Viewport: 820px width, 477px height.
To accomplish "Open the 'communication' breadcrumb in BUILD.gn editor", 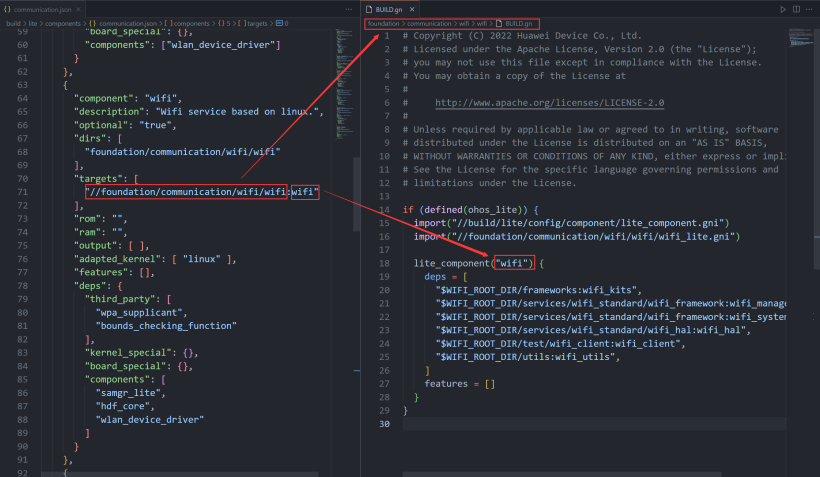I will [x=429, y=24].
